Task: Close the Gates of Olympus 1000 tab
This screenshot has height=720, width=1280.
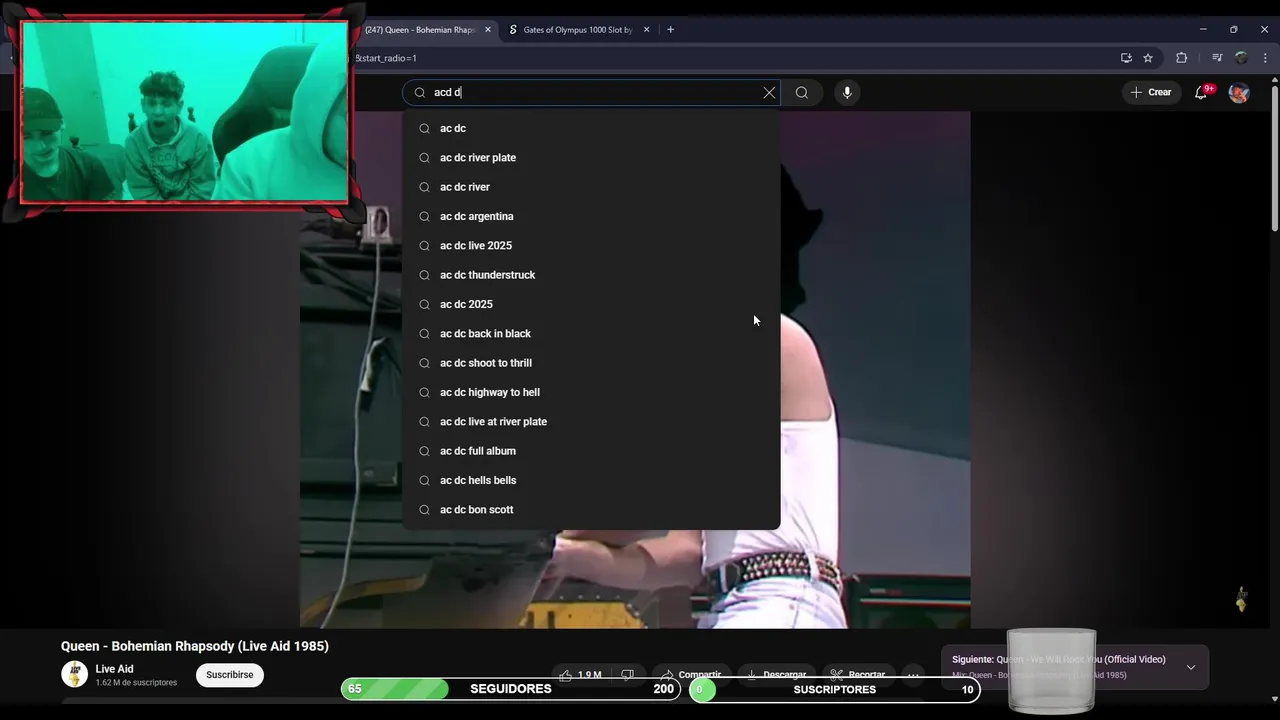Action: (x=646, y=30)
